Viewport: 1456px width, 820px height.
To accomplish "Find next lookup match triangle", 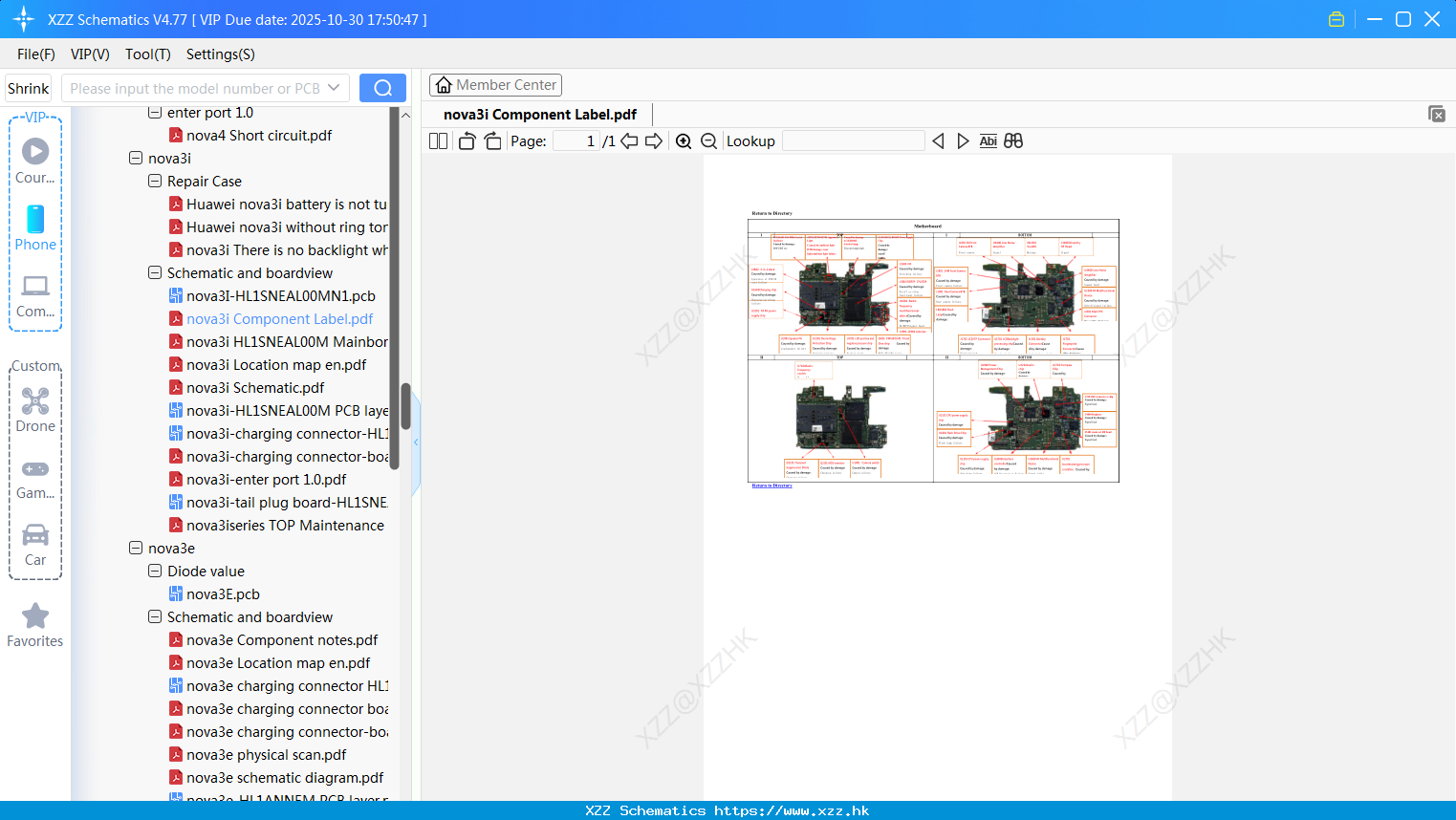I will click(x=963, y=140).
